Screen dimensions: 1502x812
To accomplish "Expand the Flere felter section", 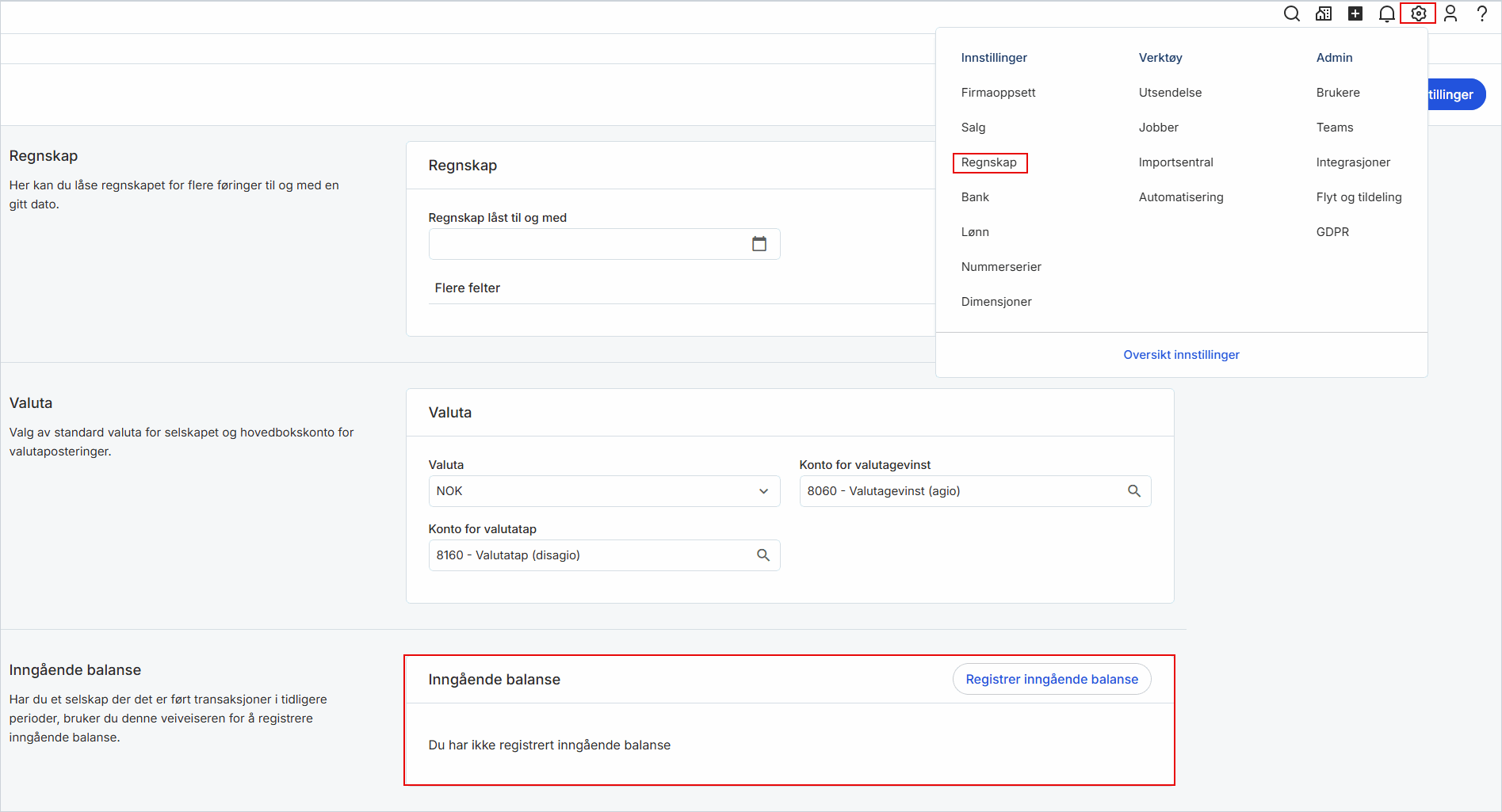I will pyautogui.click(x=468, y=288).
